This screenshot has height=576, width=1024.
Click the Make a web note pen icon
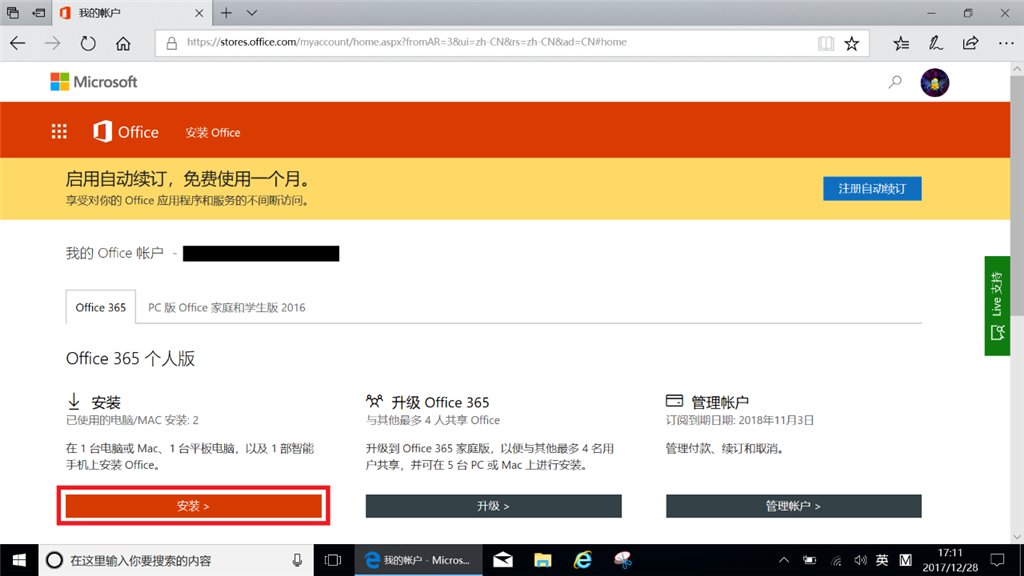[x=936, y=43]
